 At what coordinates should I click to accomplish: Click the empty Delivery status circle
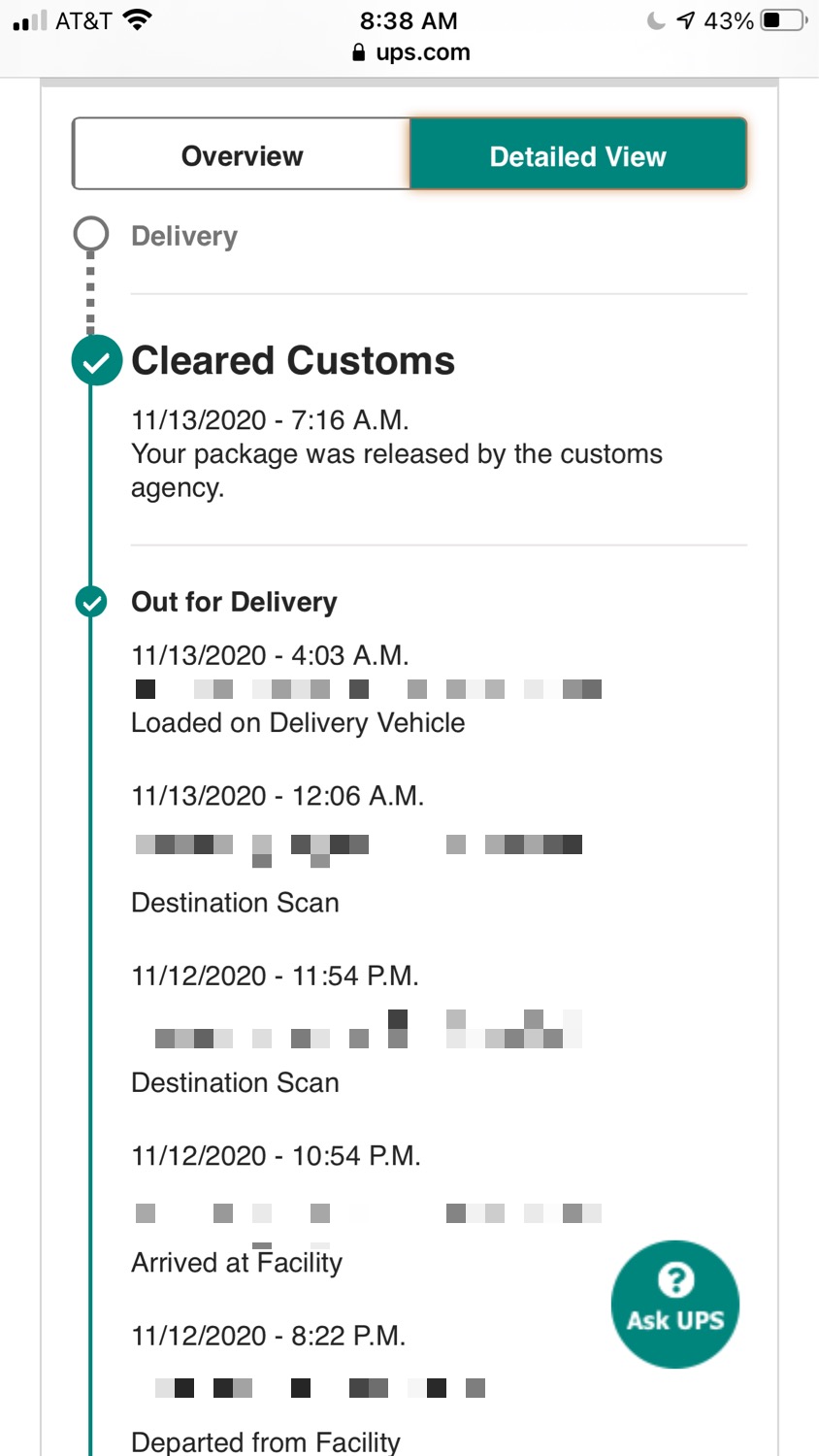click(x=91, y=235)
